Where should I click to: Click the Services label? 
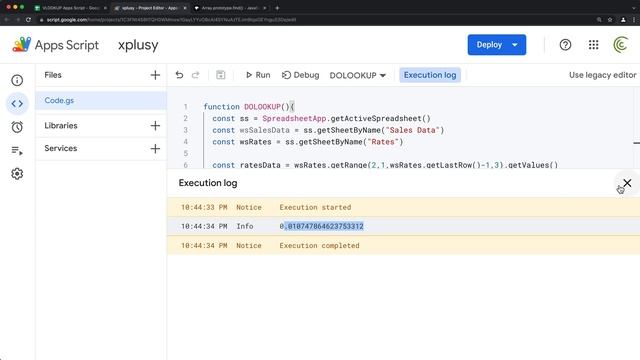click(60, 149)
